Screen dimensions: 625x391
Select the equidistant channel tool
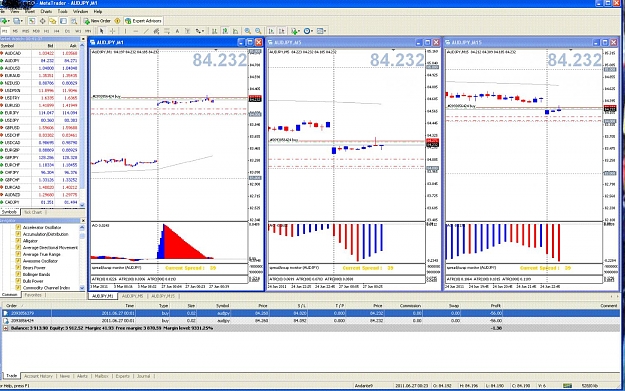pyautogui.click(x=156, y=31)
